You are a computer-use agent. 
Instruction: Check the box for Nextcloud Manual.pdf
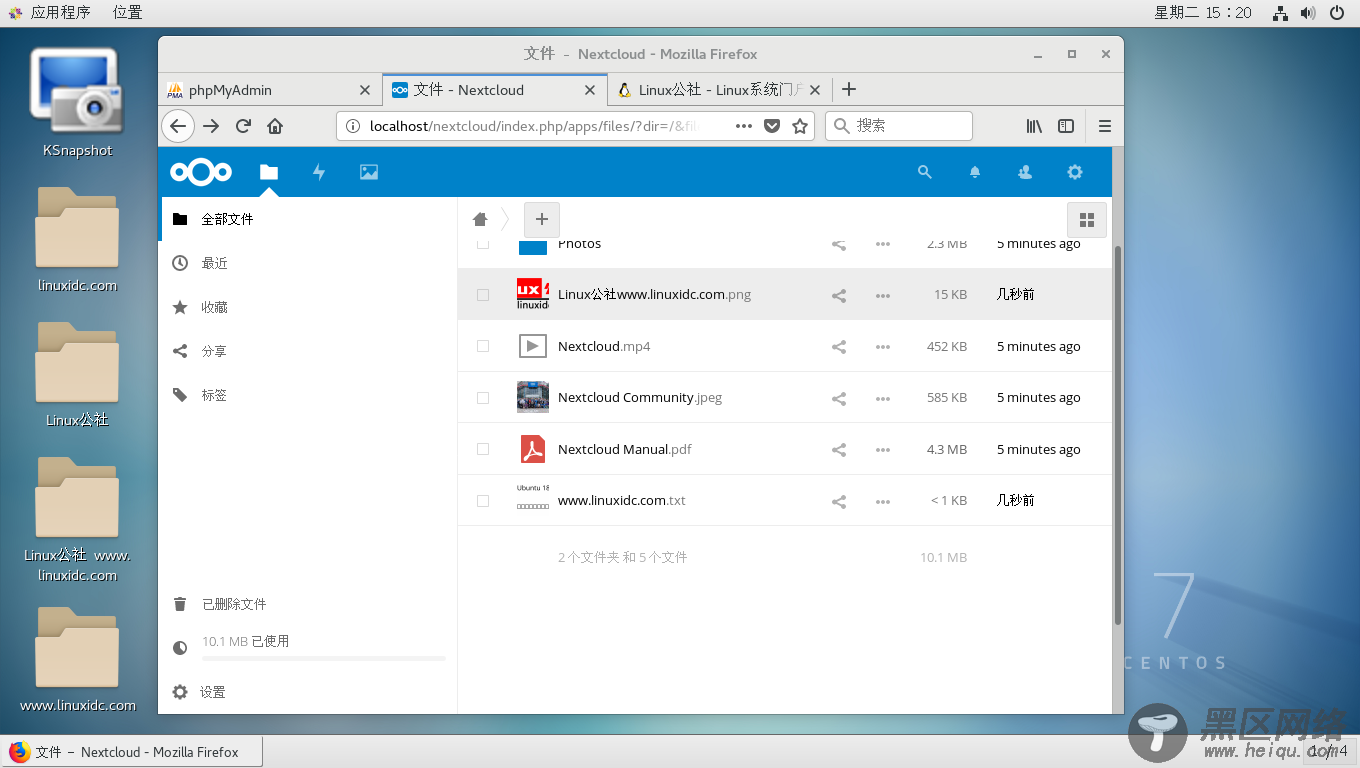click(483, 449)
